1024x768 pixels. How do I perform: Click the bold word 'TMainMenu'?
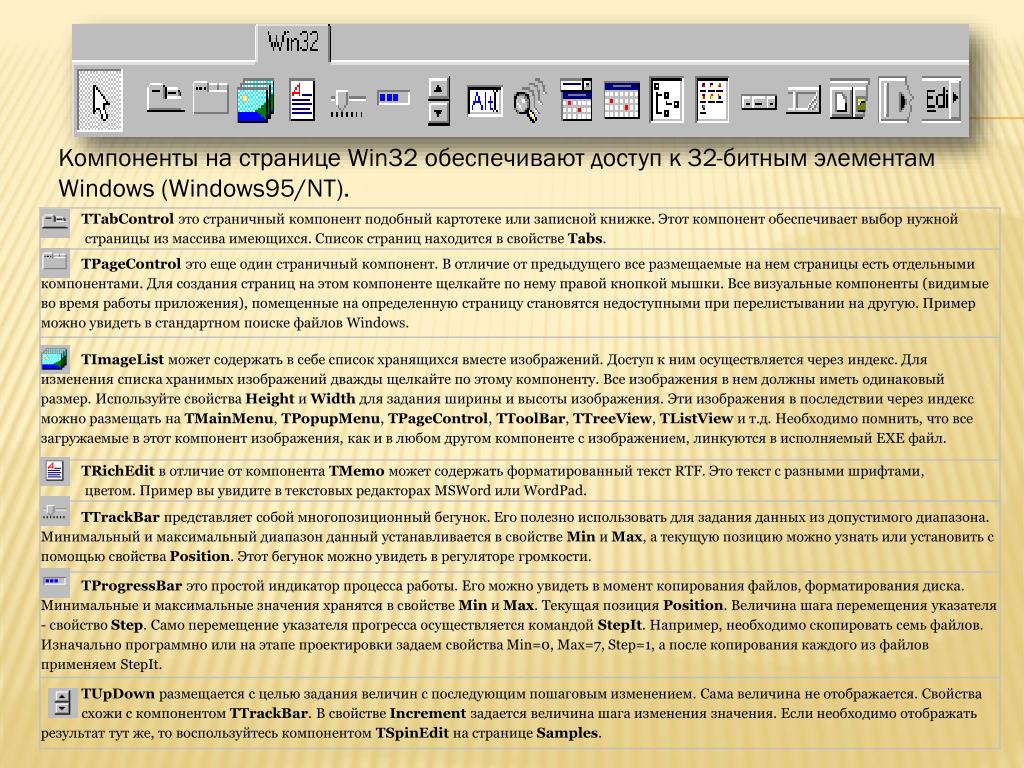[x=231, y=418]
